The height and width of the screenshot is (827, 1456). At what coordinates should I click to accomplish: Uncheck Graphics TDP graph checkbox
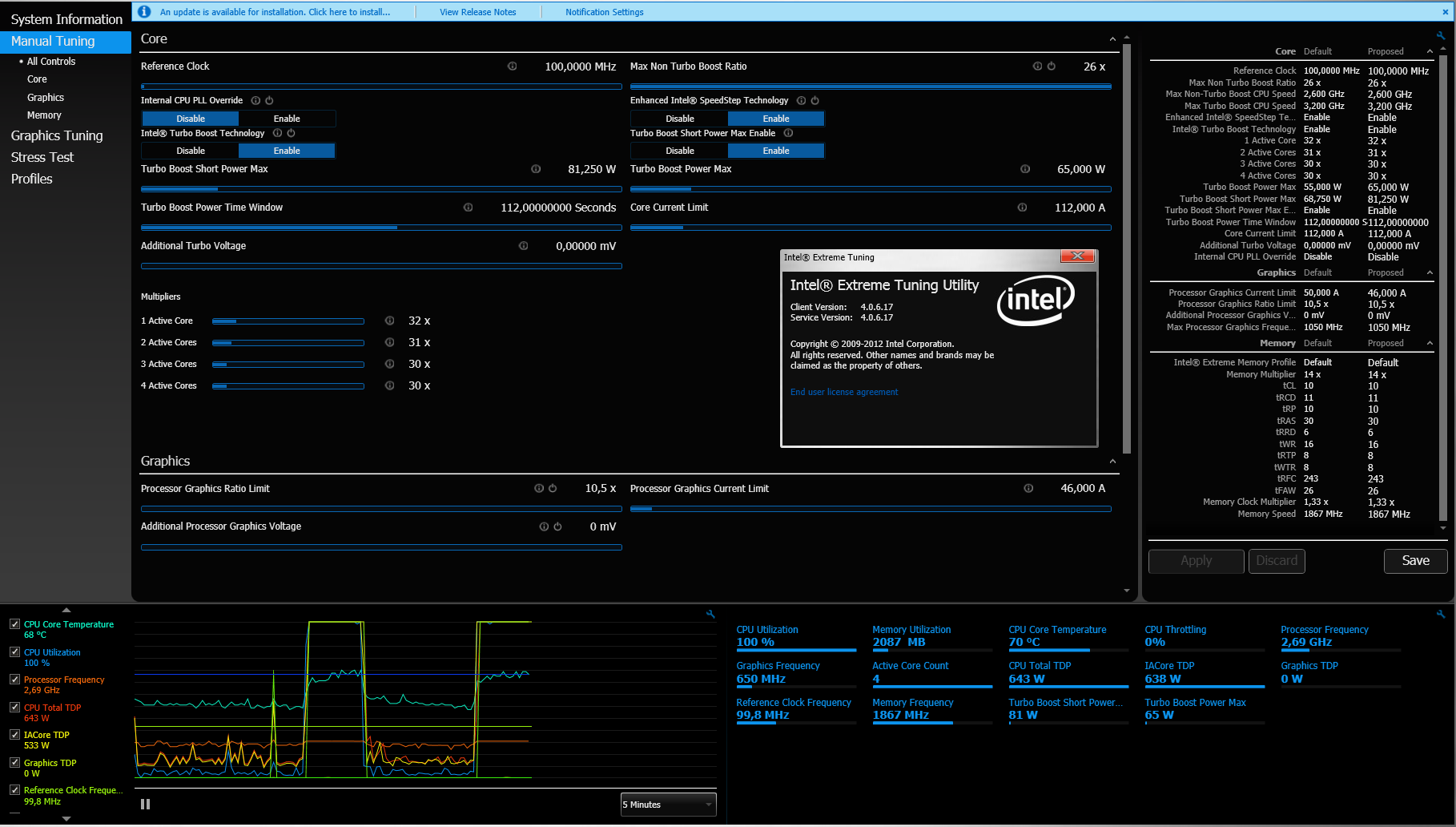[x=14, y=763]
